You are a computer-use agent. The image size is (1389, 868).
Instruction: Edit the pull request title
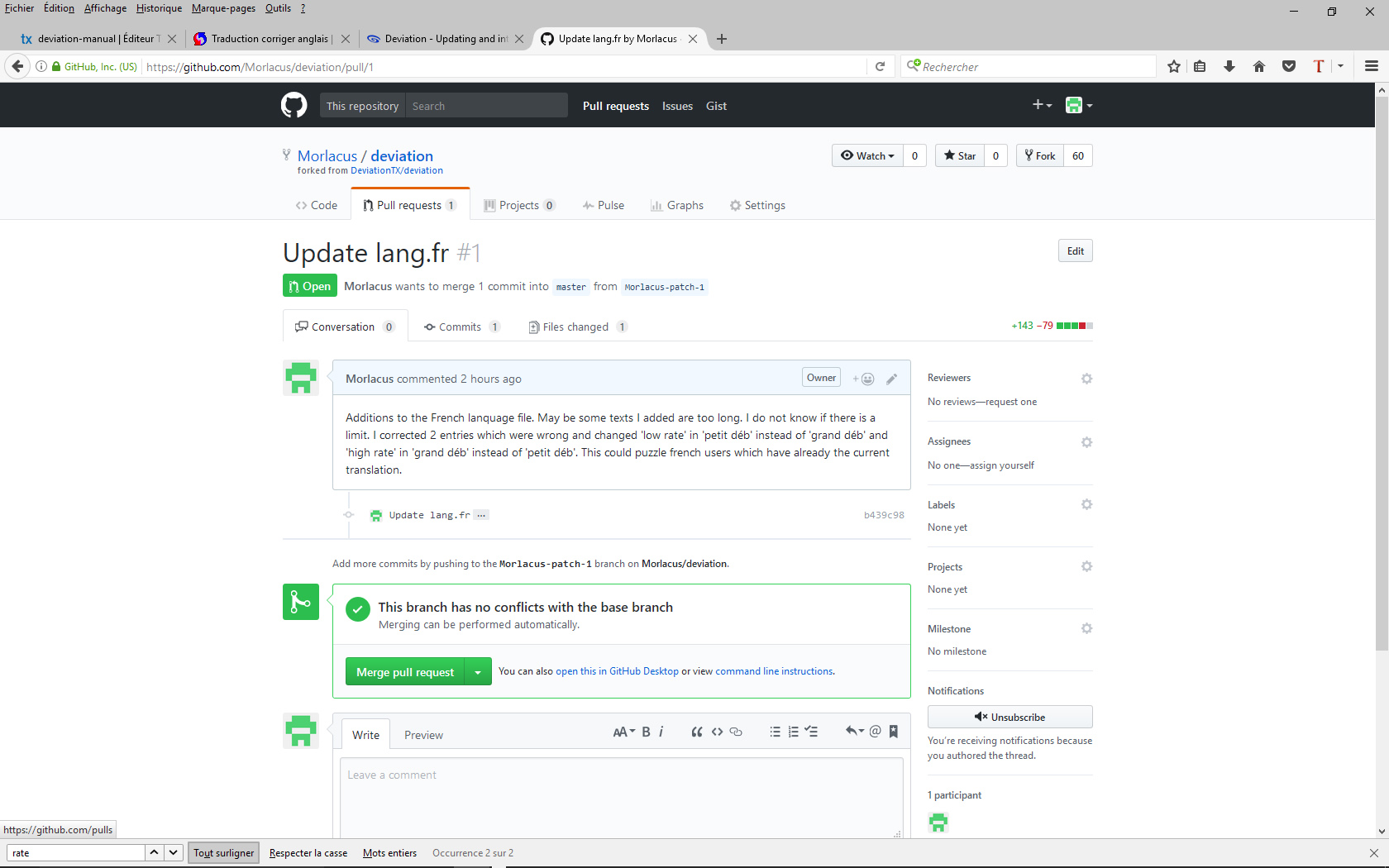tap(1075, 251)
